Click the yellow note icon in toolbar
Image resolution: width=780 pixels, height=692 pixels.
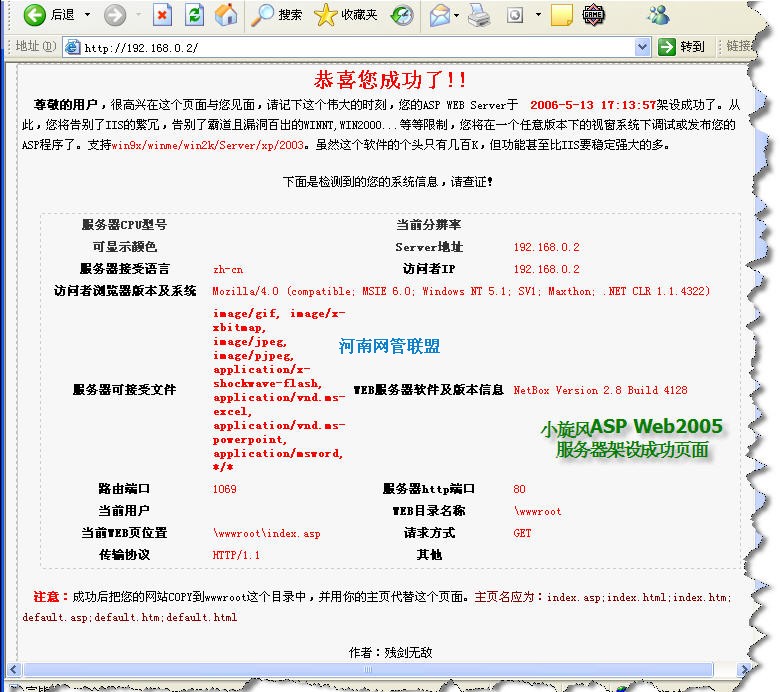click(x=562, y=15)
